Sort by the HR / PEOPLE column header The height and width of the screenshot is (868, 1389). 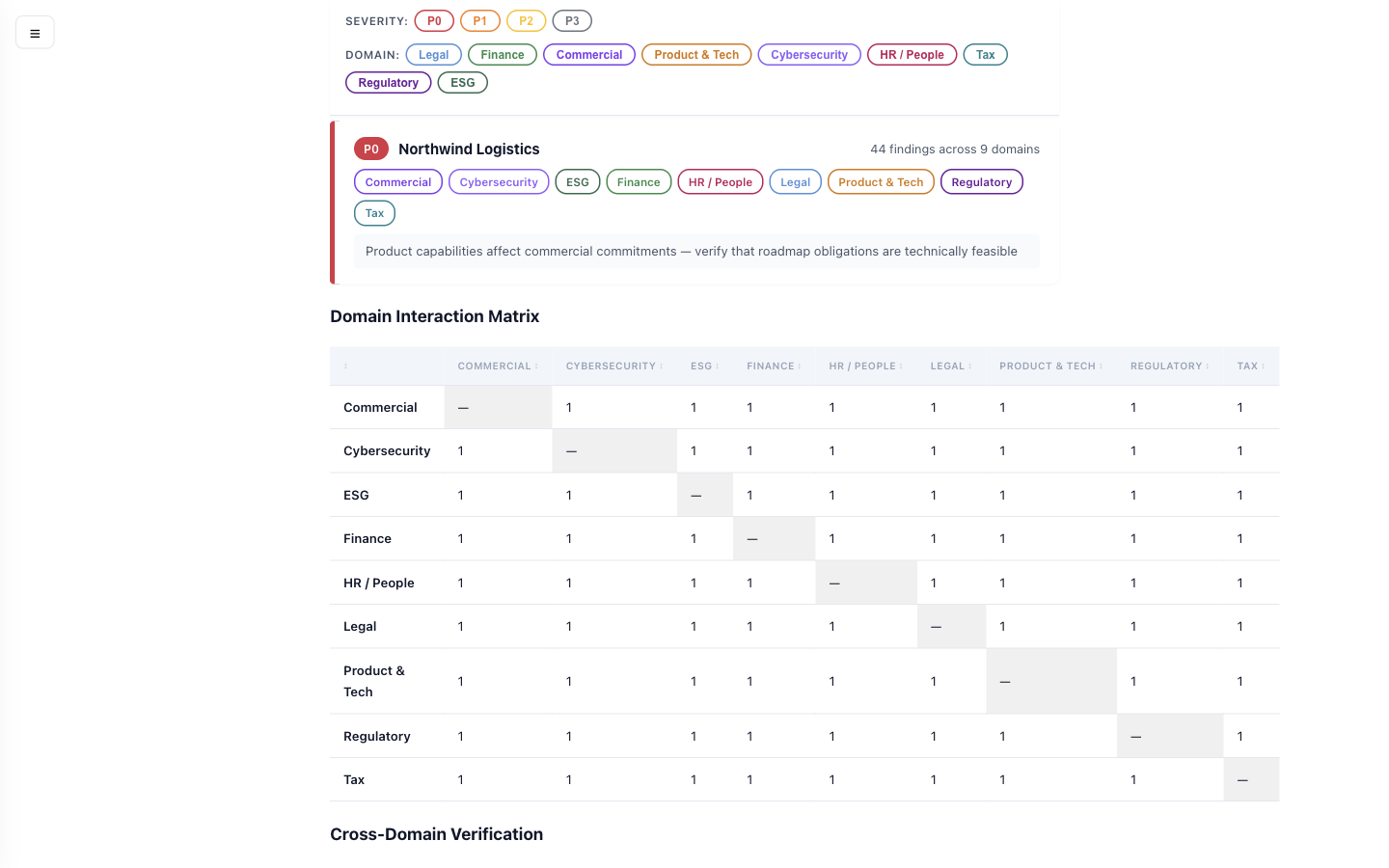click(x=866, y=366)
